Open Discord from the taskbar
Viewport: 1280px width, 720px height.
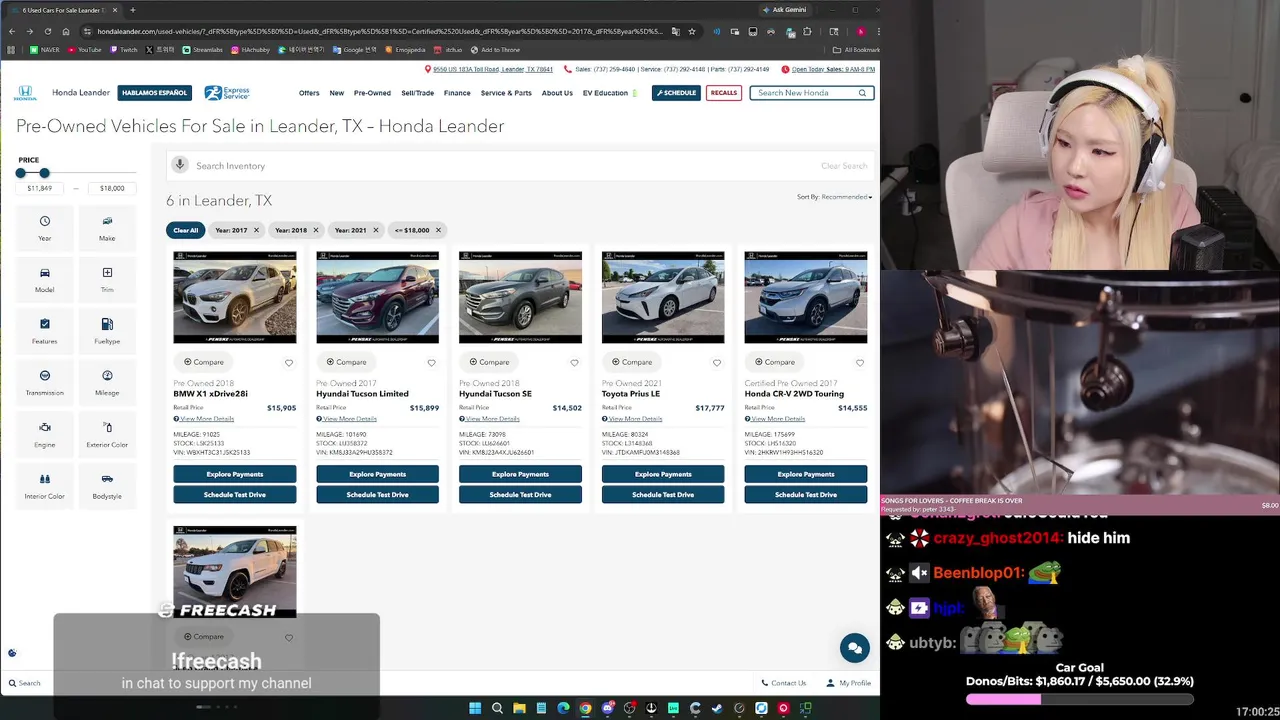coord(607,708)
